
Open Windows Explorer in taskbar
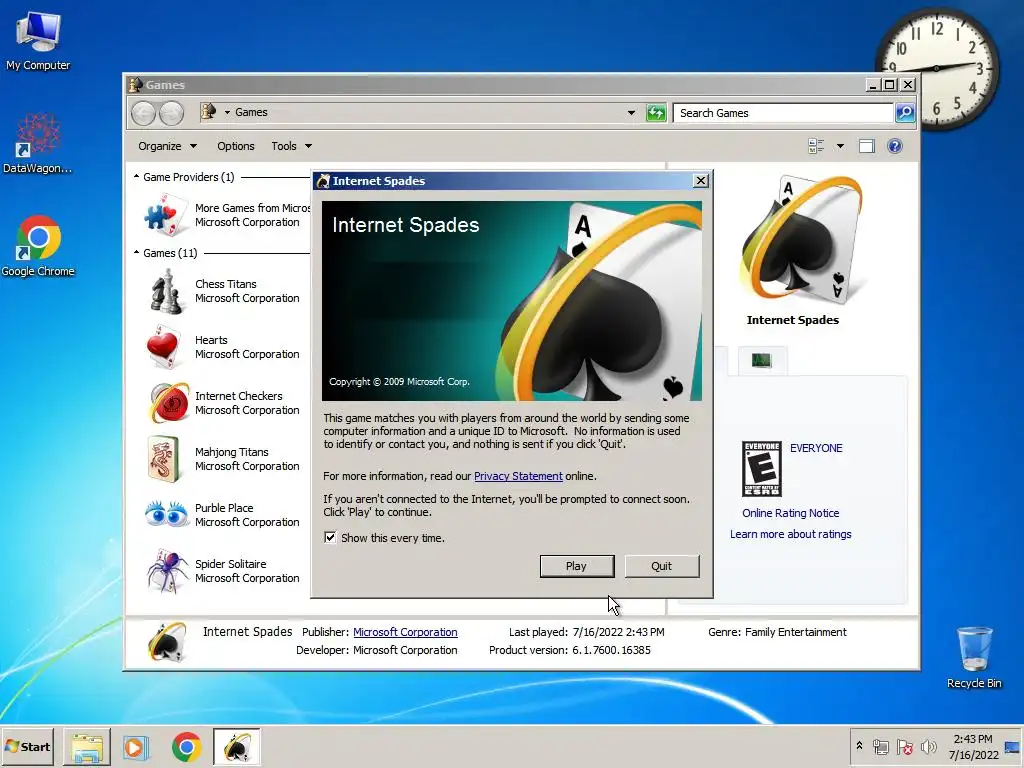coord(87,746)
